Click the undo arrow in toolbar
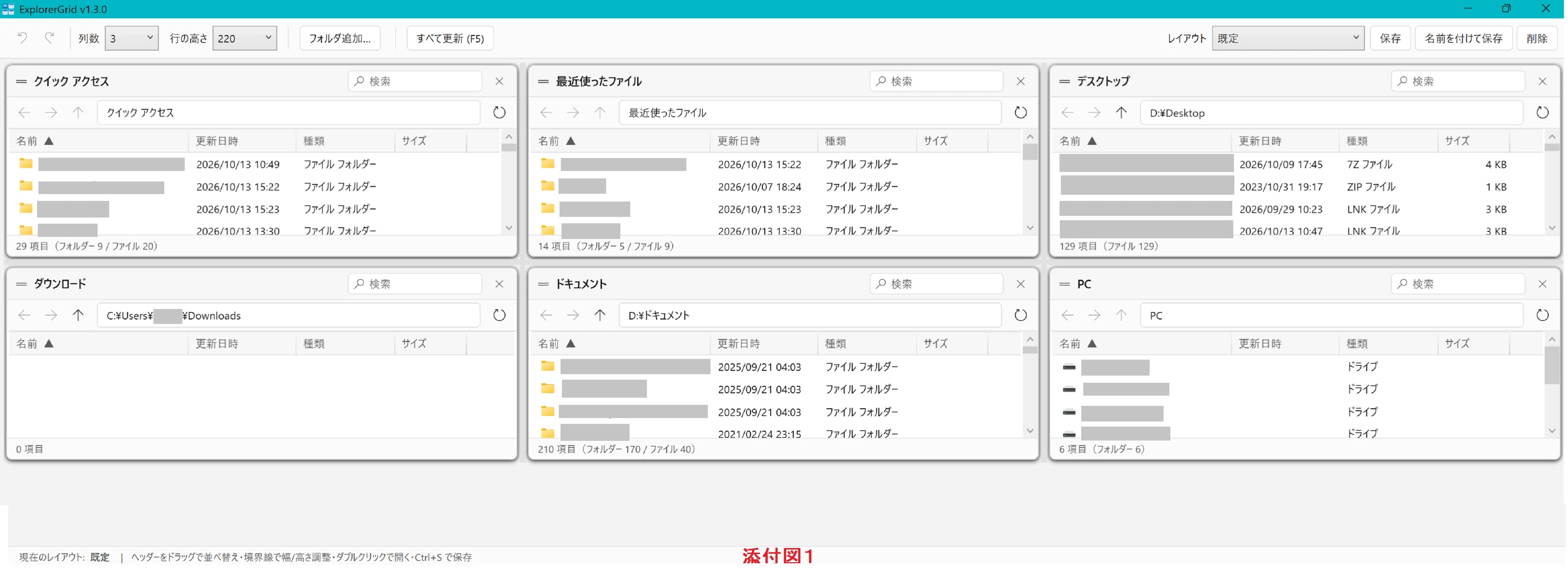 22,38
